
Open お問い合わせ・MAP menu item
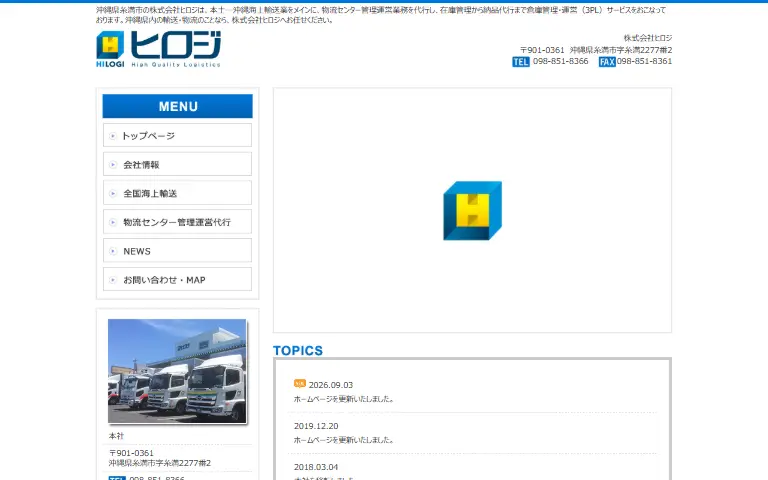[177, 280]
